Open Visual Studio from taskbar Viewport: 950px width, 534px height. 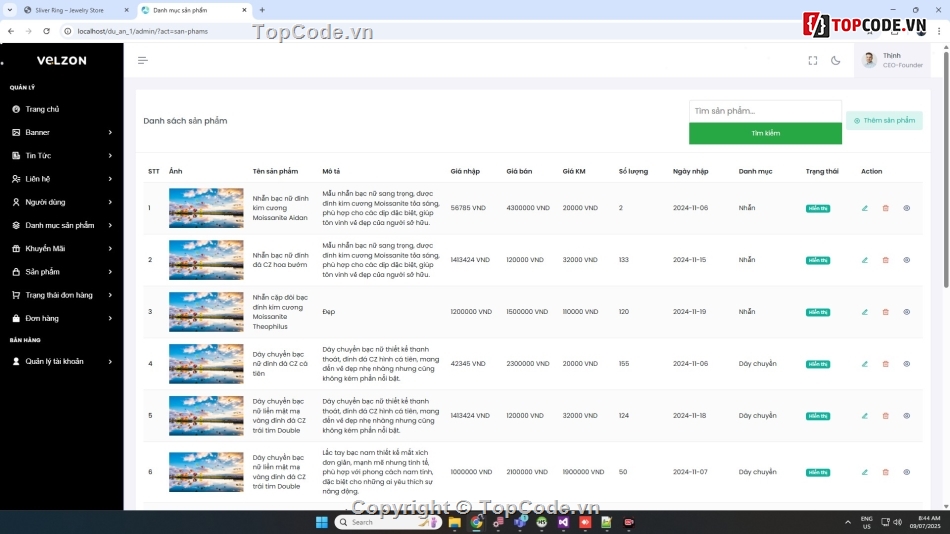(x=563, y=522)
